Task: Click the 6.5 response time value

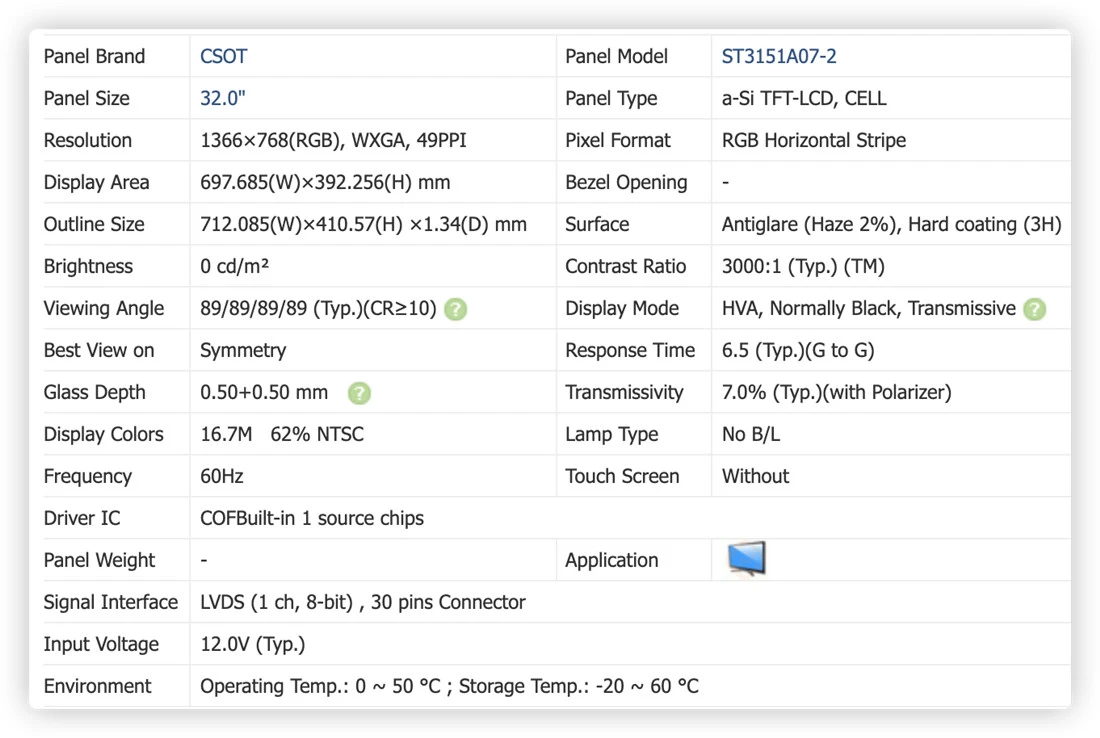Action: click(x=798, y=350)
